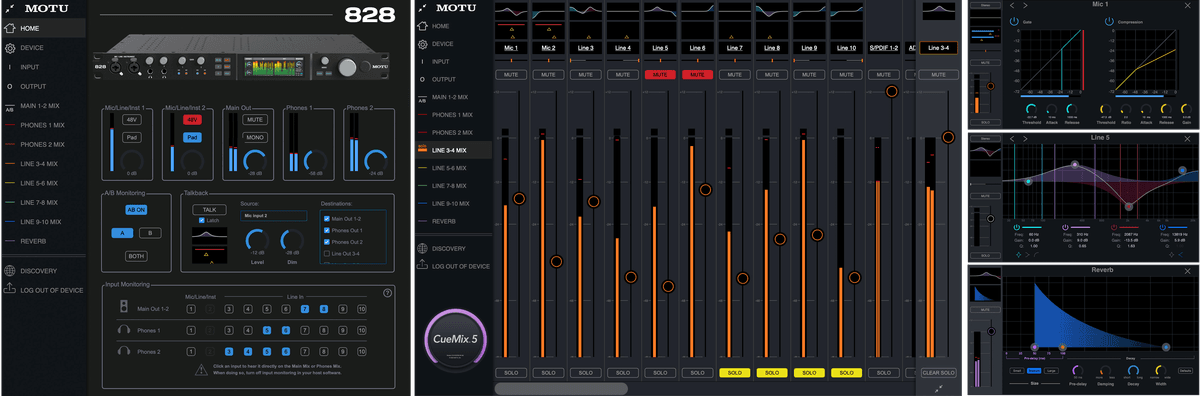Toggle AB ON in A/B Monitoring

click(136, 210)
